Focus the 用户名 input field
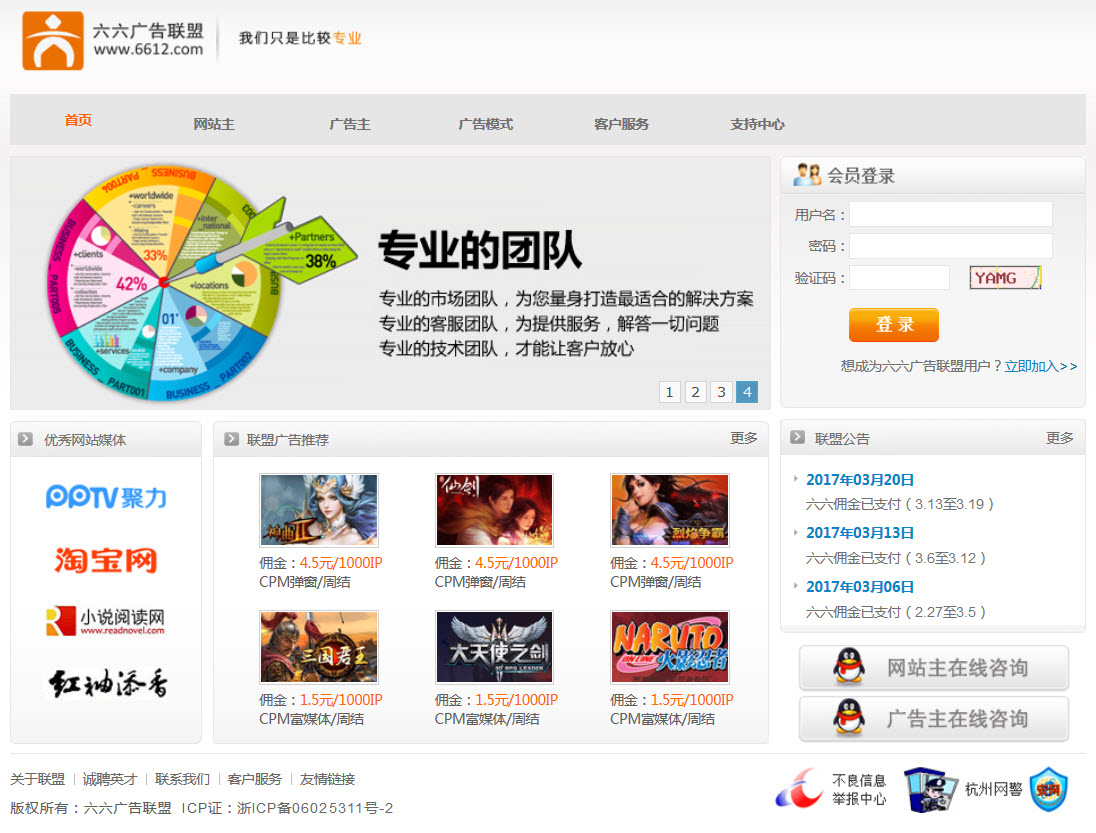Viewport: 1096px width, 833px height. pyautogui.click(x=950, y=214)
